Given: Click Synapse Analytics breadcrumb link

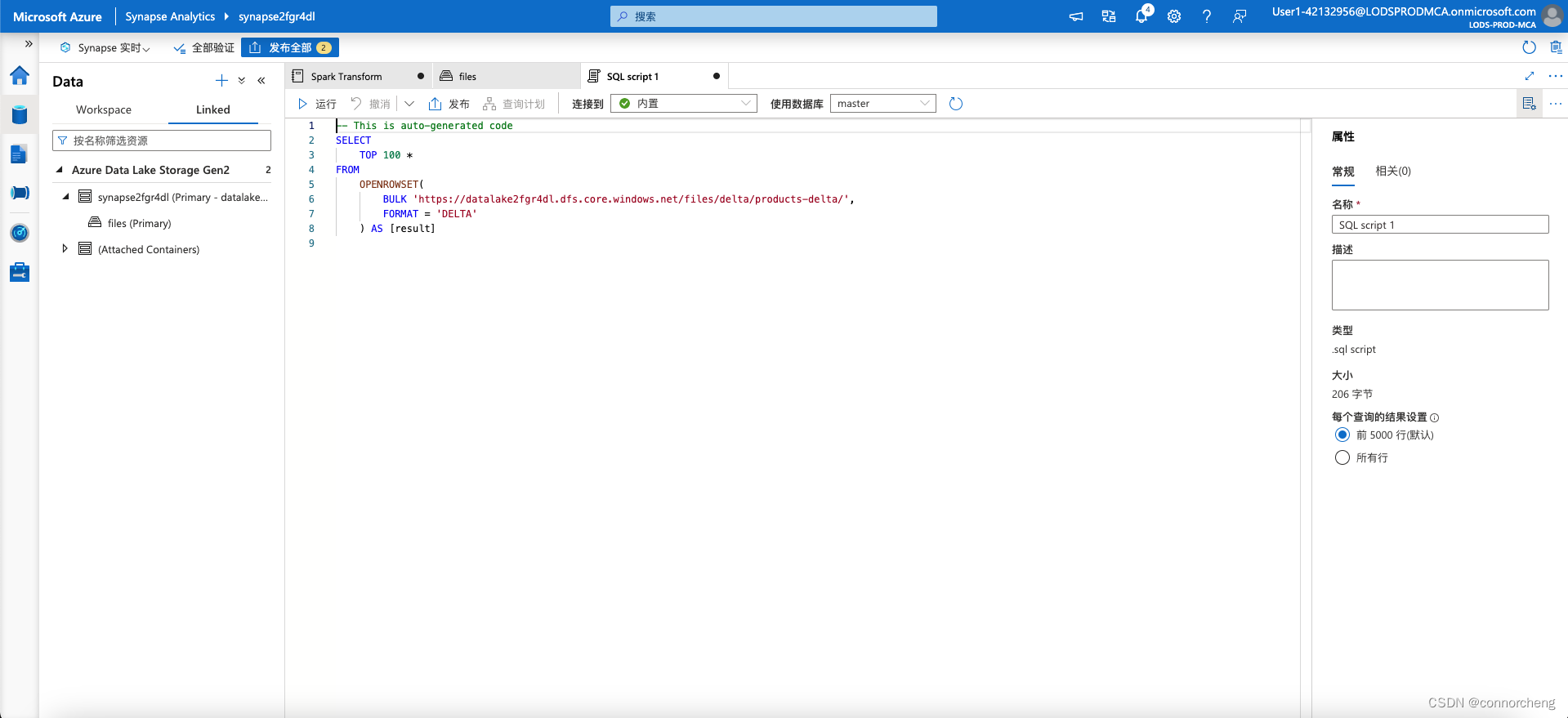Looking at the screenshot, I should 170,16.
